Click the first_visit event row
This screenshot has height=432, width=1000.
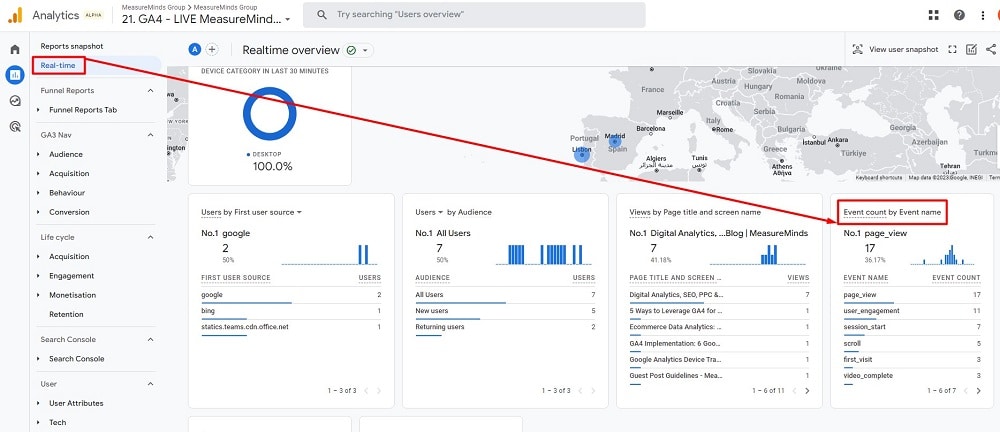point(911,360)
